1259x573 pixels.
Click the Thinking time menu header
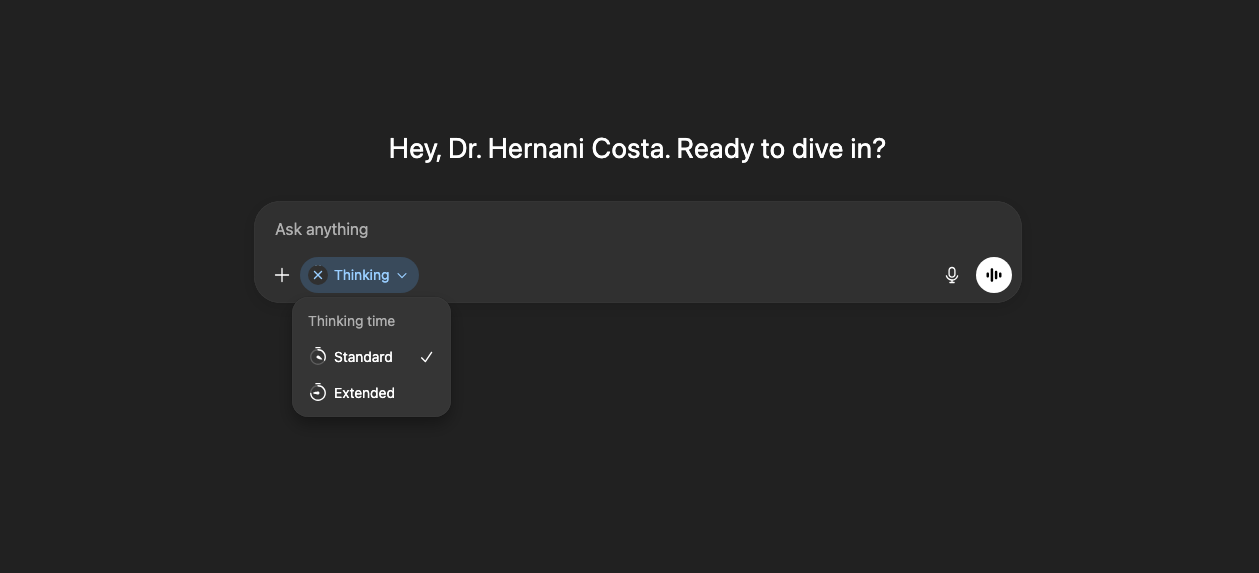click(x=351, y=321)
